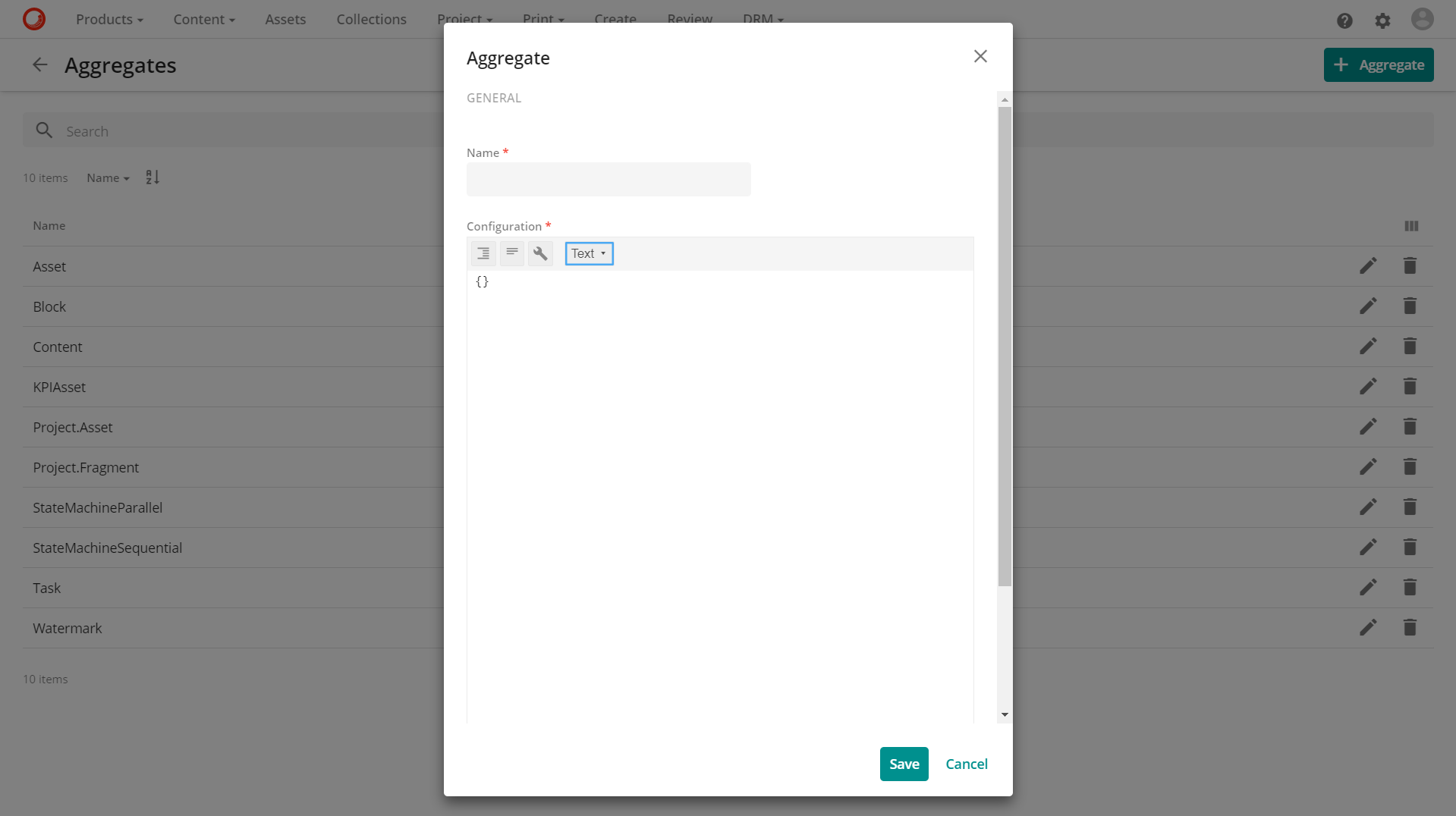Open the Products menu

point(109,19)
